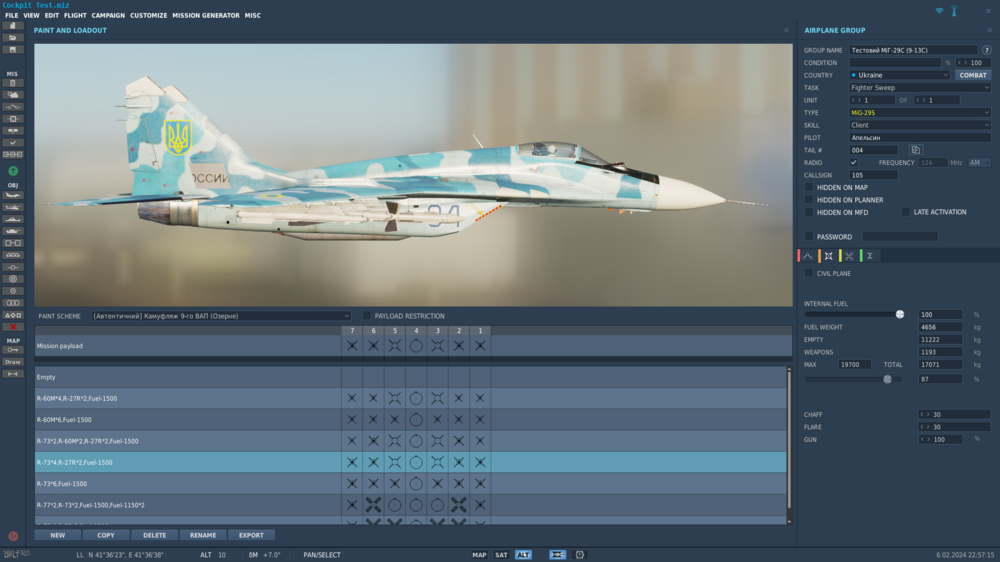Viewport: 1000px width, 562px height.
Task: Select the distance ruler tool
Action: 13,374
